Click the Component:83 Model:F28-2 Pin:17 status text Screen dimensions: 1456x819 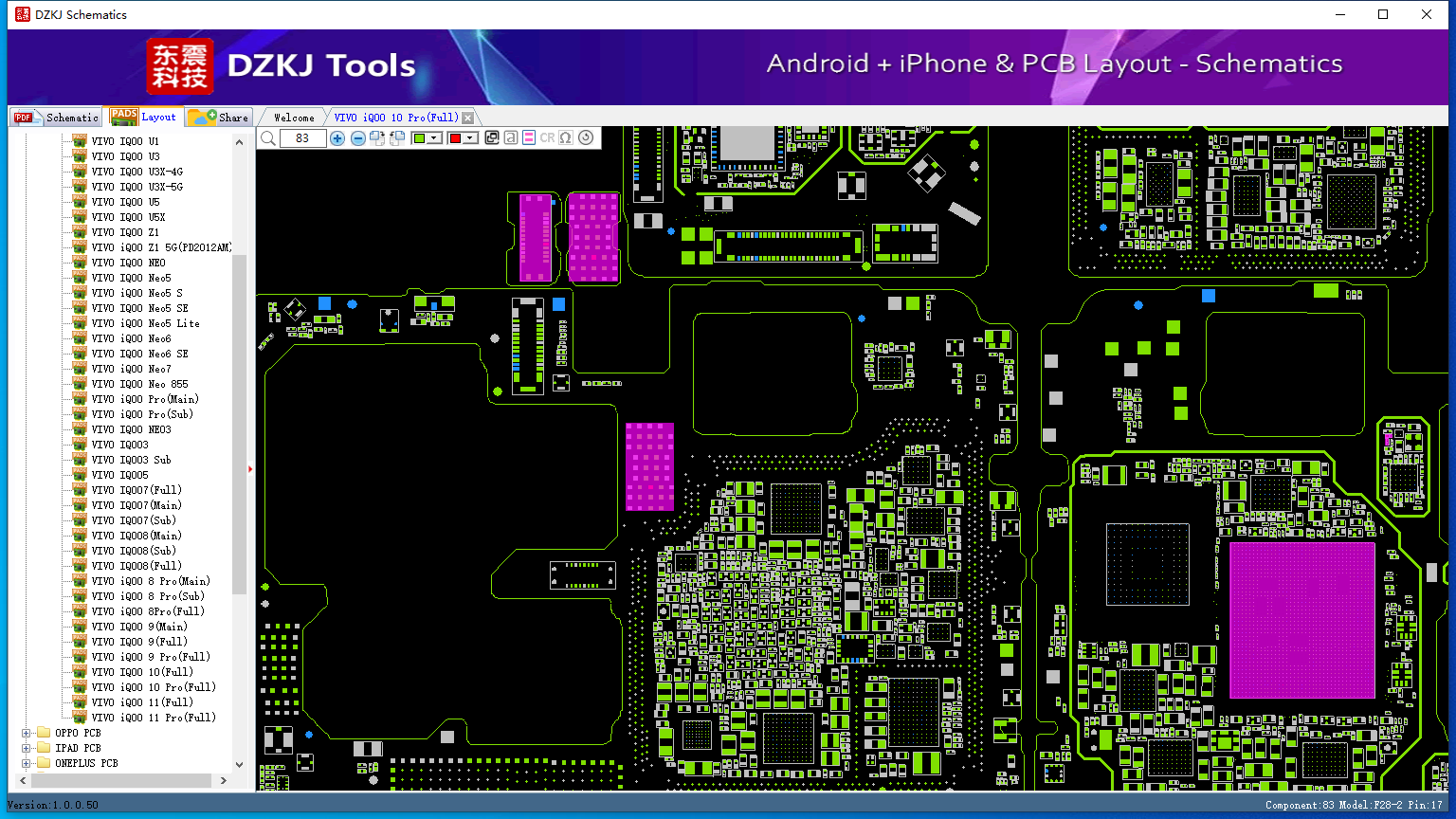pyautogui.click(x=1354, y=805)
